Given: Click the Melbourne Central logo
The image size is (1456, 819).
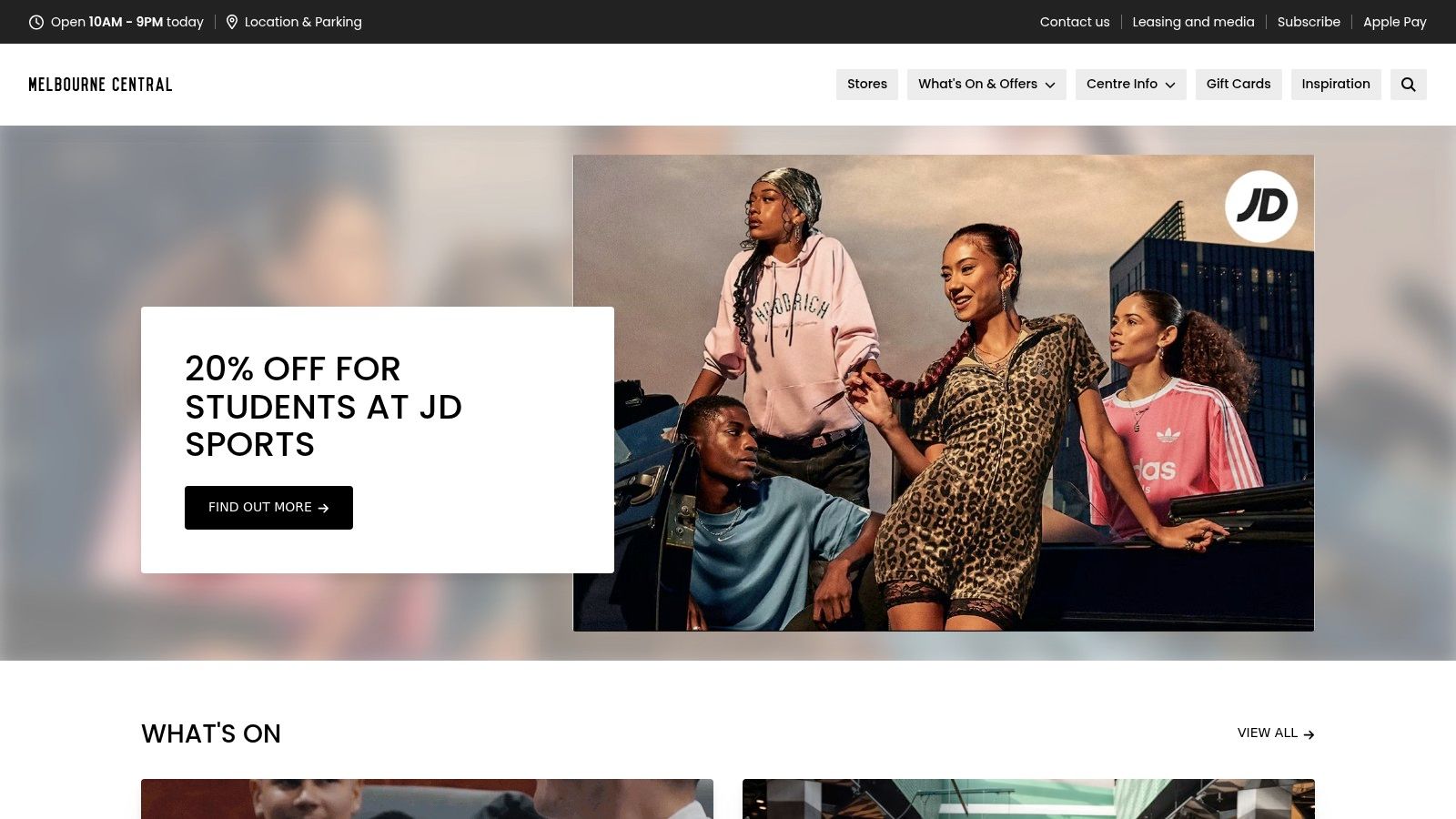Looking at the screenshot, I should tap(100, 84).
